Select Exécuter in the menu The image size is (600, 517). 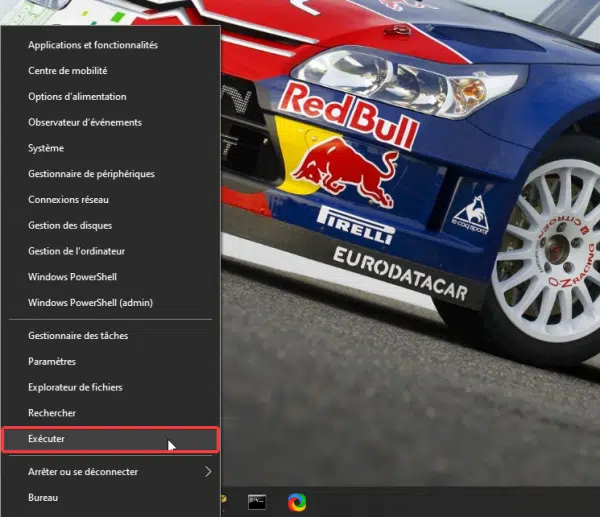111,439
